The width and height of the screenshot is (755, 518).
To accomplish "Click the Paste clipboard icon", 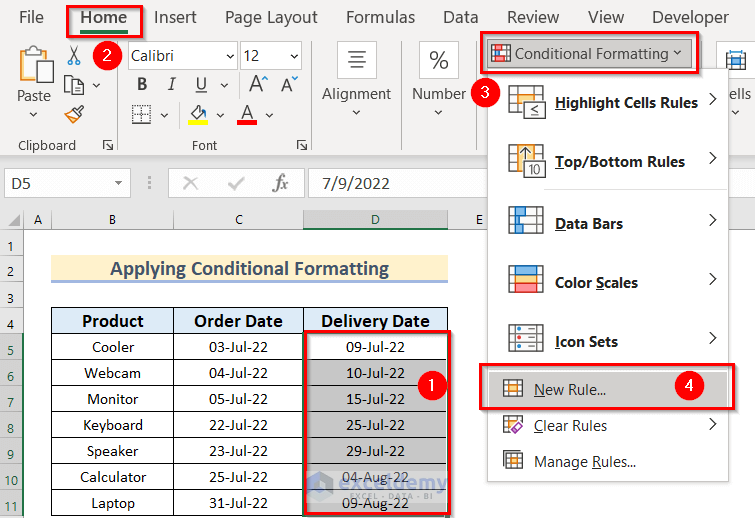I will pos(36,64).
